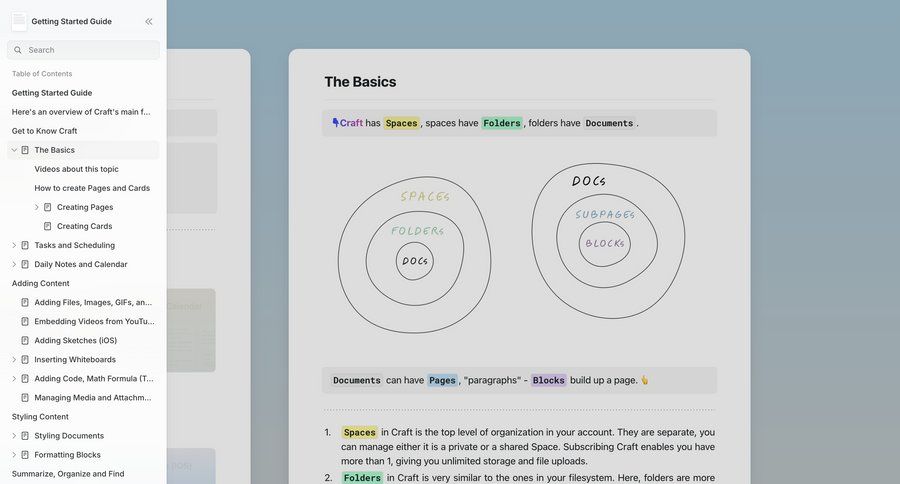
Task: Click page icon beside Daily Notes and Calendar
Action: 25,264
